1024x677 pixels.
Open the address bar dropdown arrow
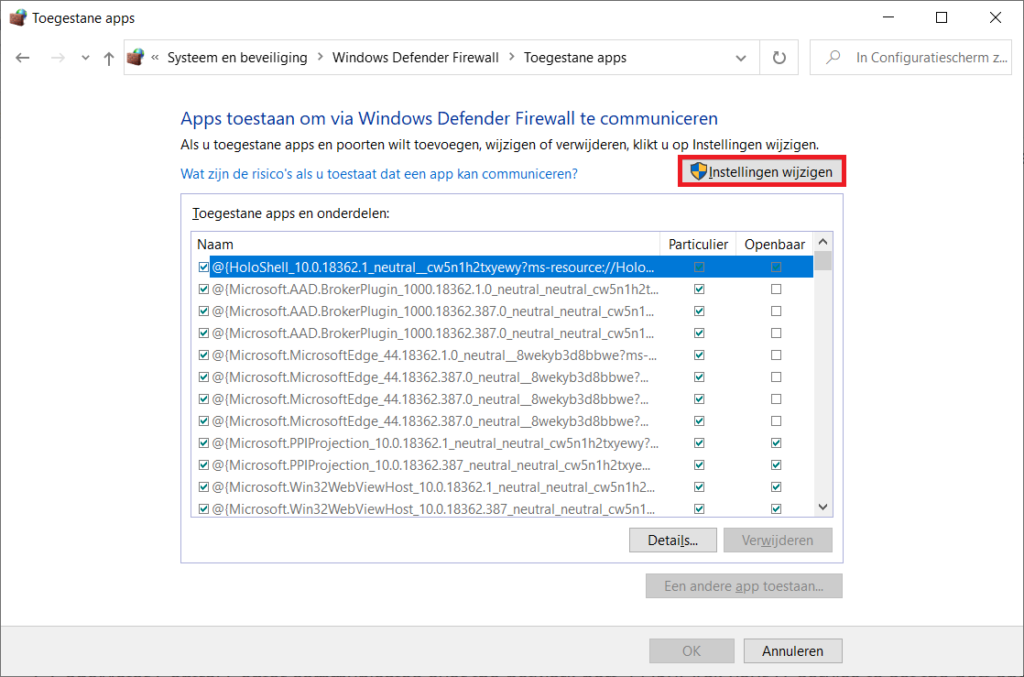click(x=740, y=57)
